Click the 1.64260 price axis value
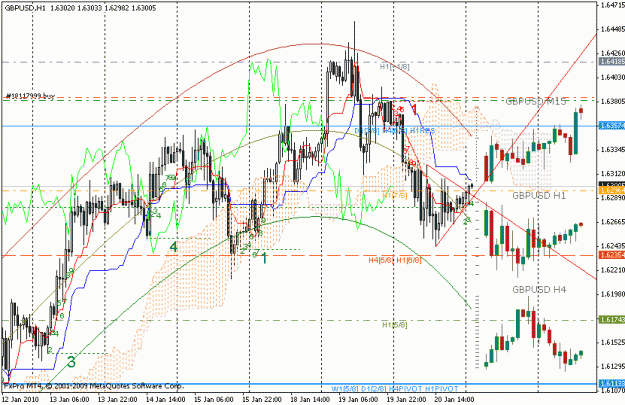The width and height of the screenshot is (625, 405). (x=613, y=53)
